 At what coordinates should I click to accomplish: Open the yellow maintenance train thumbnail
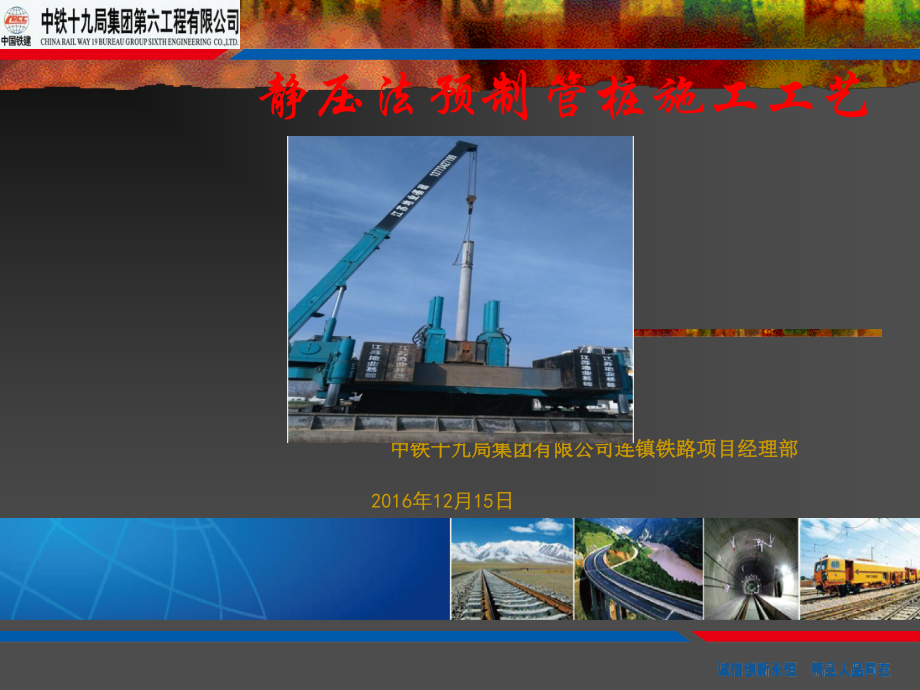(x=860, y=569)
